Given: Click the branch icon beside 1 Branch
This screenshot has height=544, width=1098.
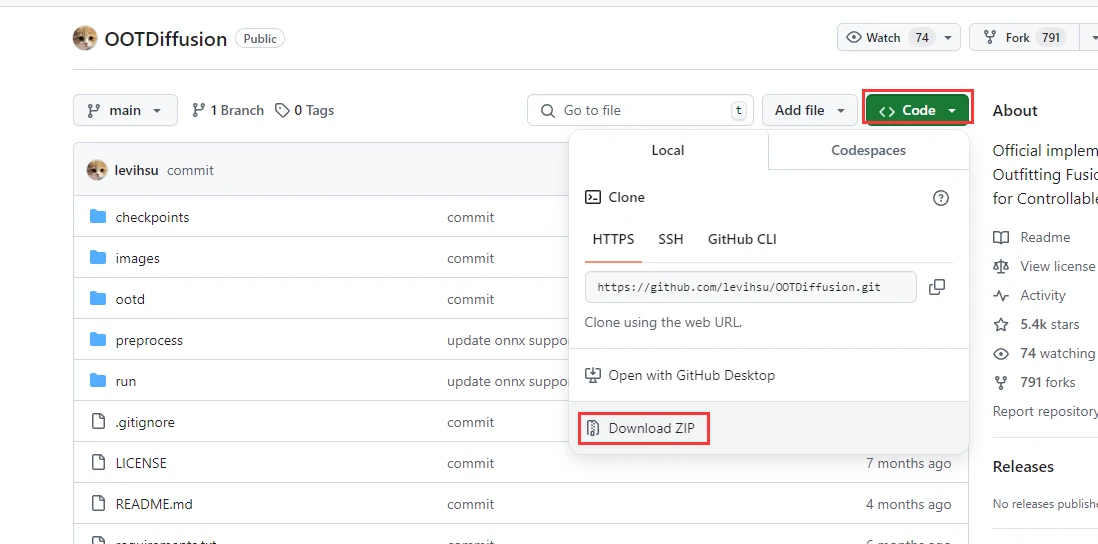Looking at the screenshot, I should pyautogui.click(x=198, y=111).
